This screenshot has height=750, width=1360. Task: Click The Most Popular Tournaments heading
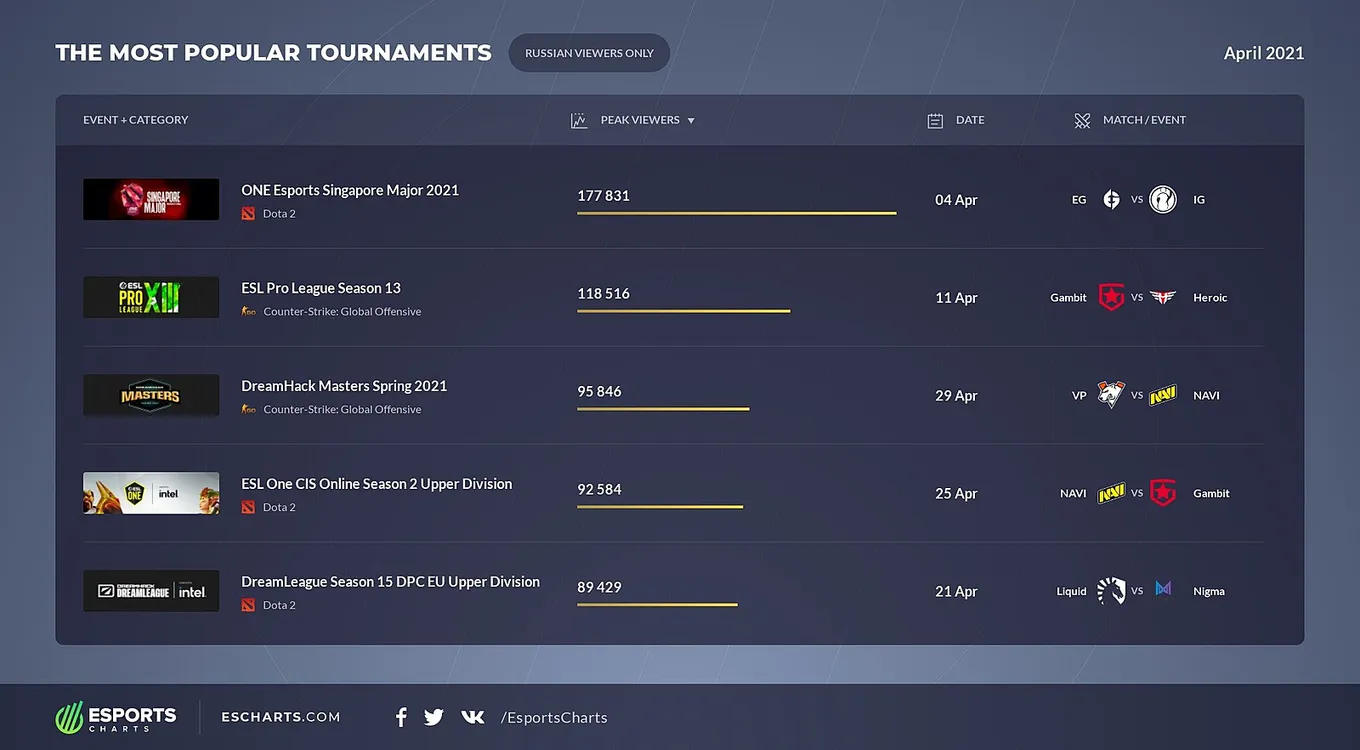click(x=273, y=53)
